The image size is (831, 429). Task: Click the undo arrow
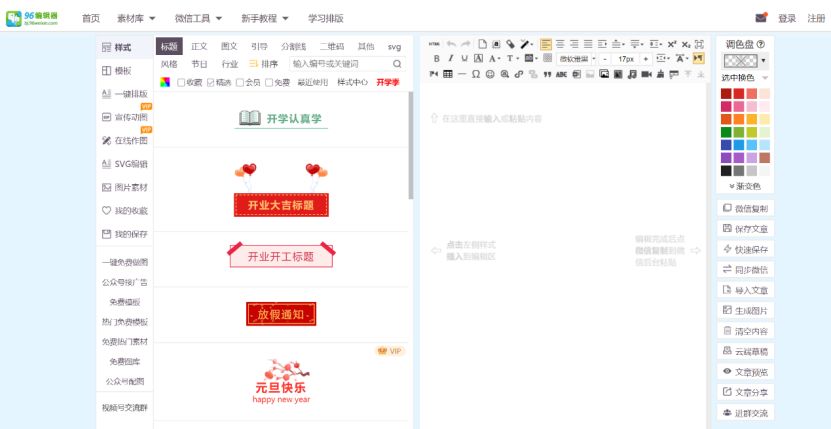click(x=451, y=44)
